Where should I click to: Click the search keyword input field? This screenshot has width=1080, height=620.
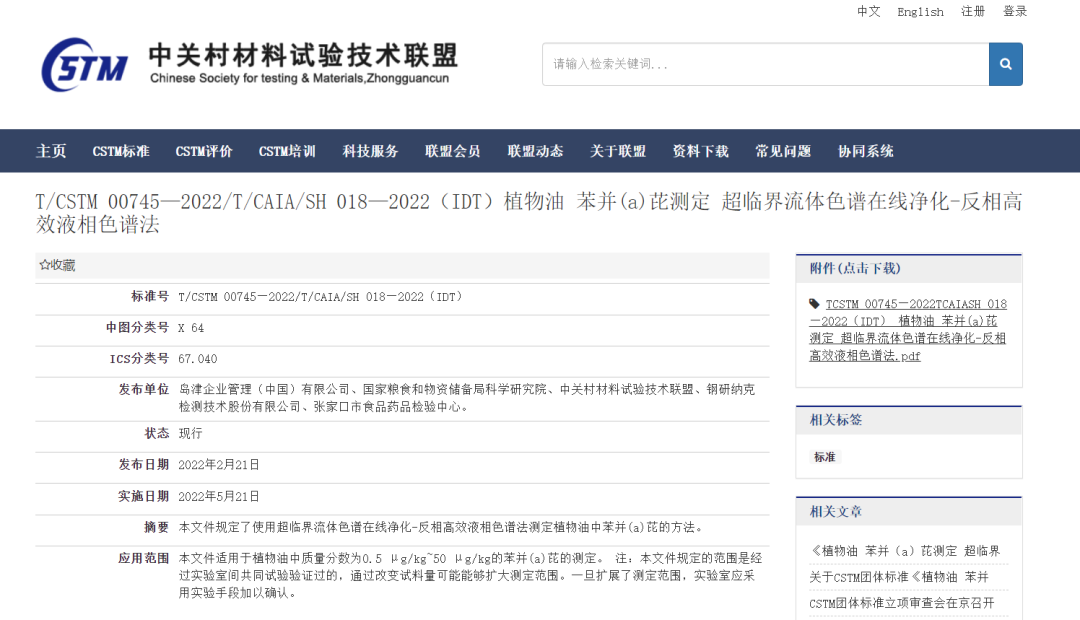[x=765, y=64]
